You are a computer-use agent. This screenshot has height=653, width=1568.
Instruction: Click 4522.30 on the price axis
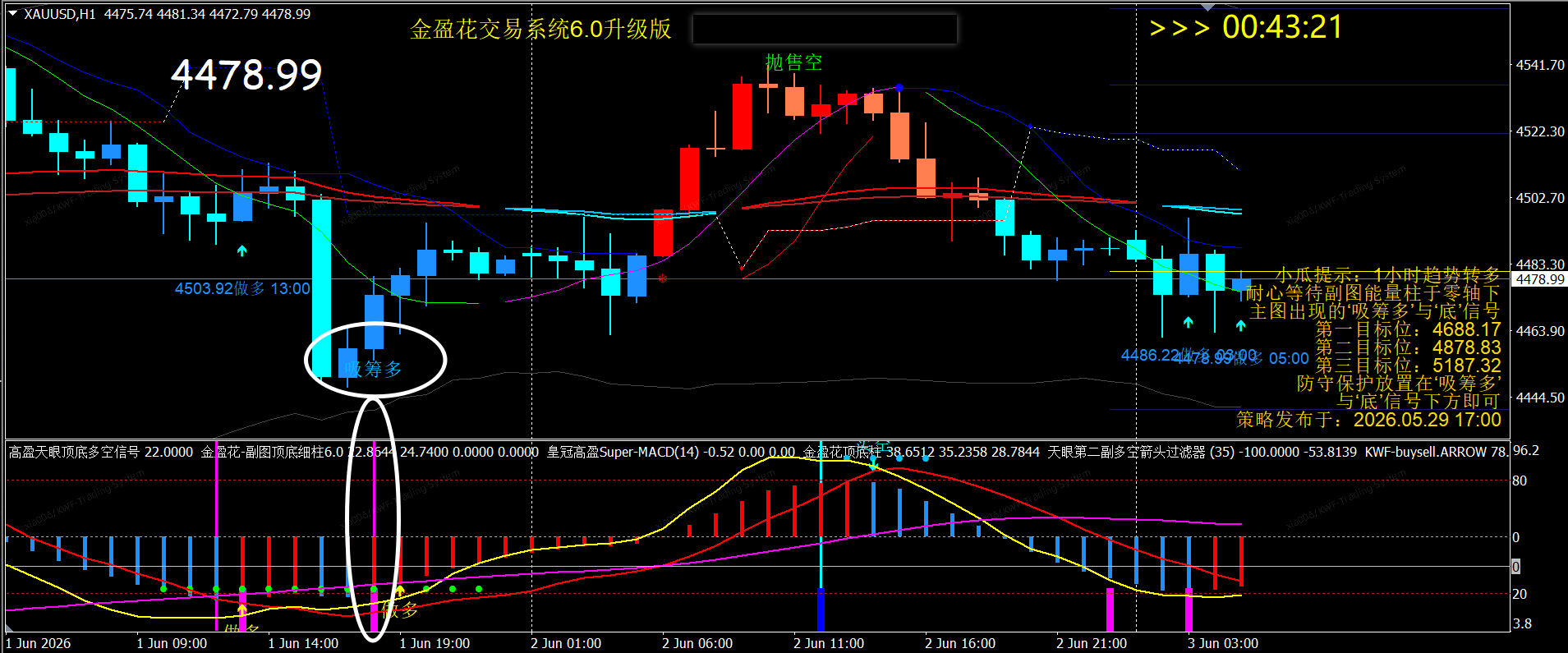point(1540,131)
